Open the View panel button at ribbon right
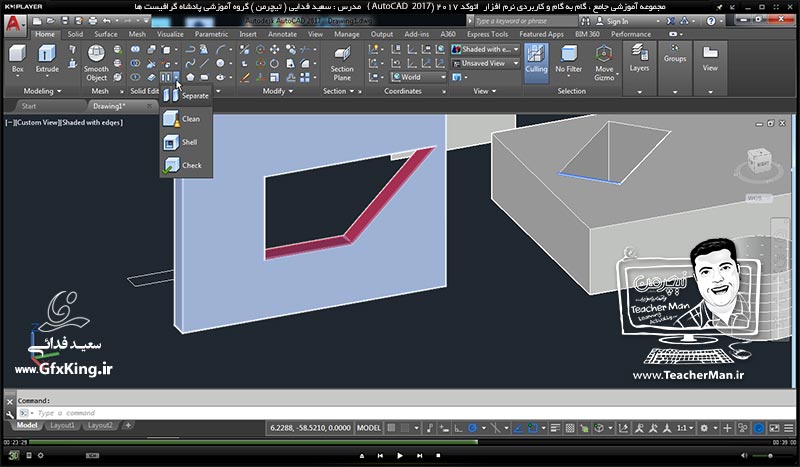800x467 pixels. 710,68
